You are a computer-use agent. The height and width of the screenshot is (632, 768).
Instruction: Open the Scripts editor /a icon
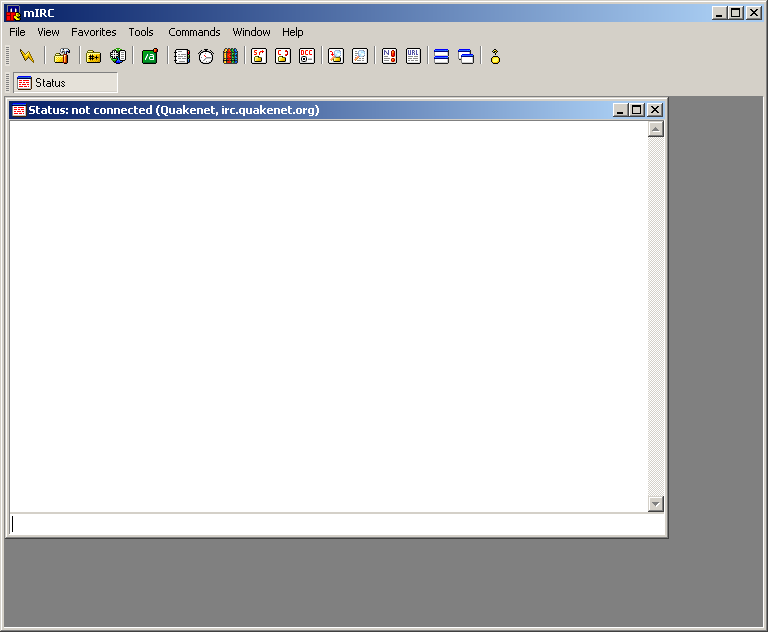[x=149, y=56]
